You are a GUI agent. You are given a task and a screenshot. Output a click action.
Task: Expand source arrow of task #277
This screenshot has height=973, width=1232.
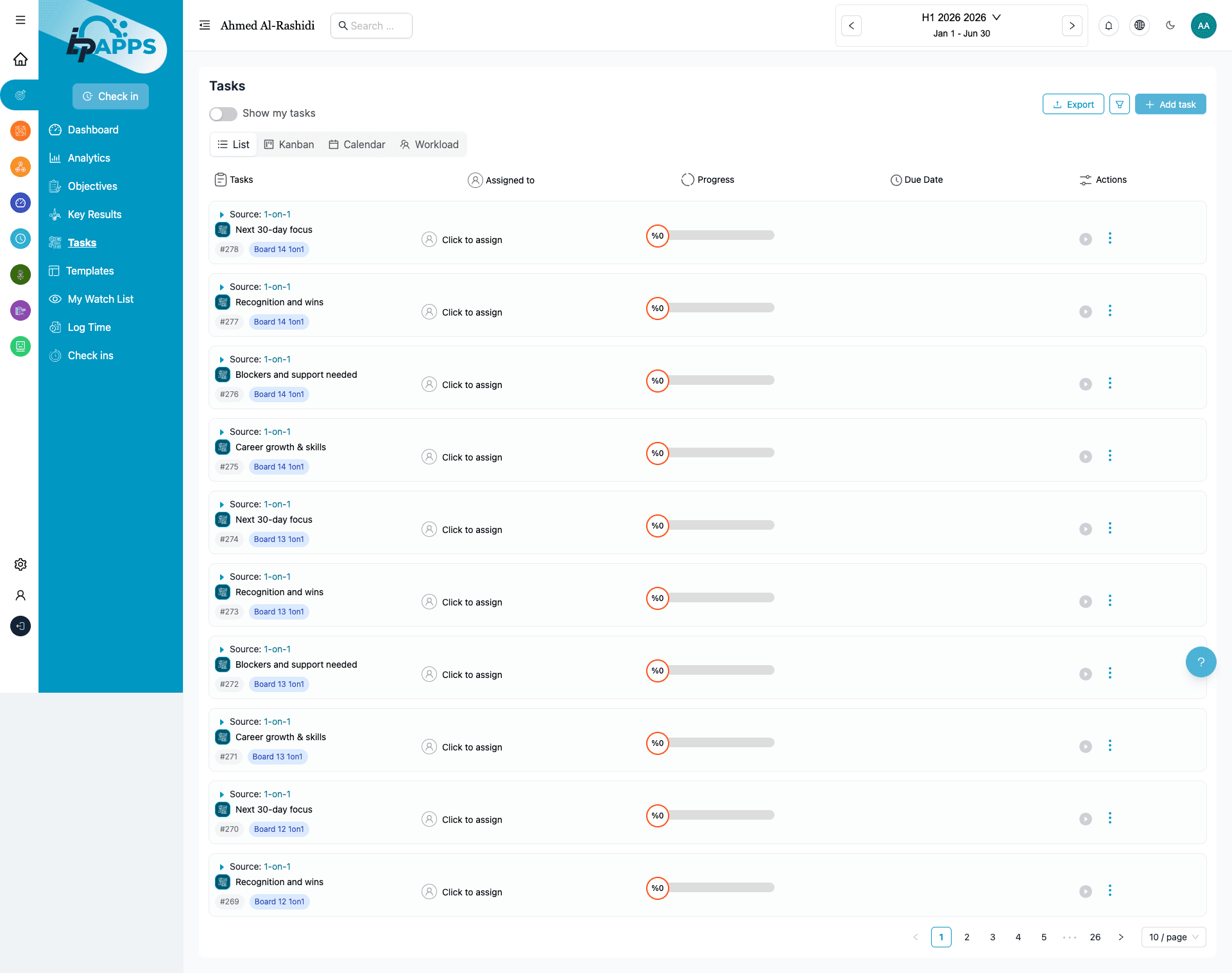pyautogui.click(x=221, y=287)
